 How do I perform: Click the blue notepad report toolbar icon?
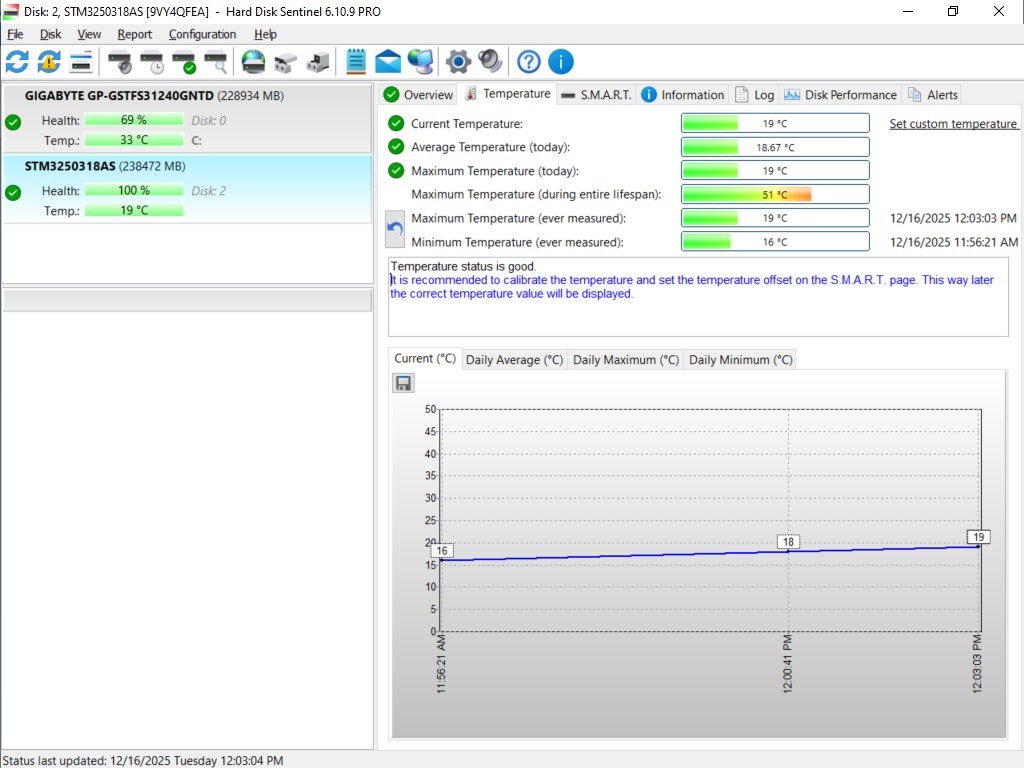[x=356, y=62]
